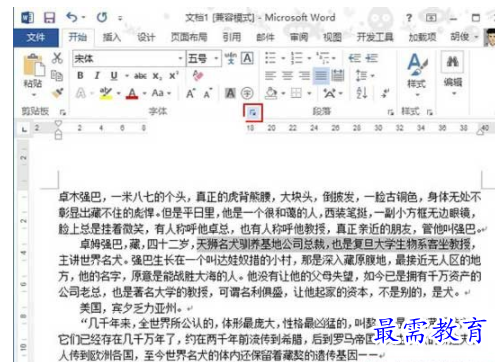
Task: Expand the 粘贴 paste options arrow
Action: (x=33, y=95)
